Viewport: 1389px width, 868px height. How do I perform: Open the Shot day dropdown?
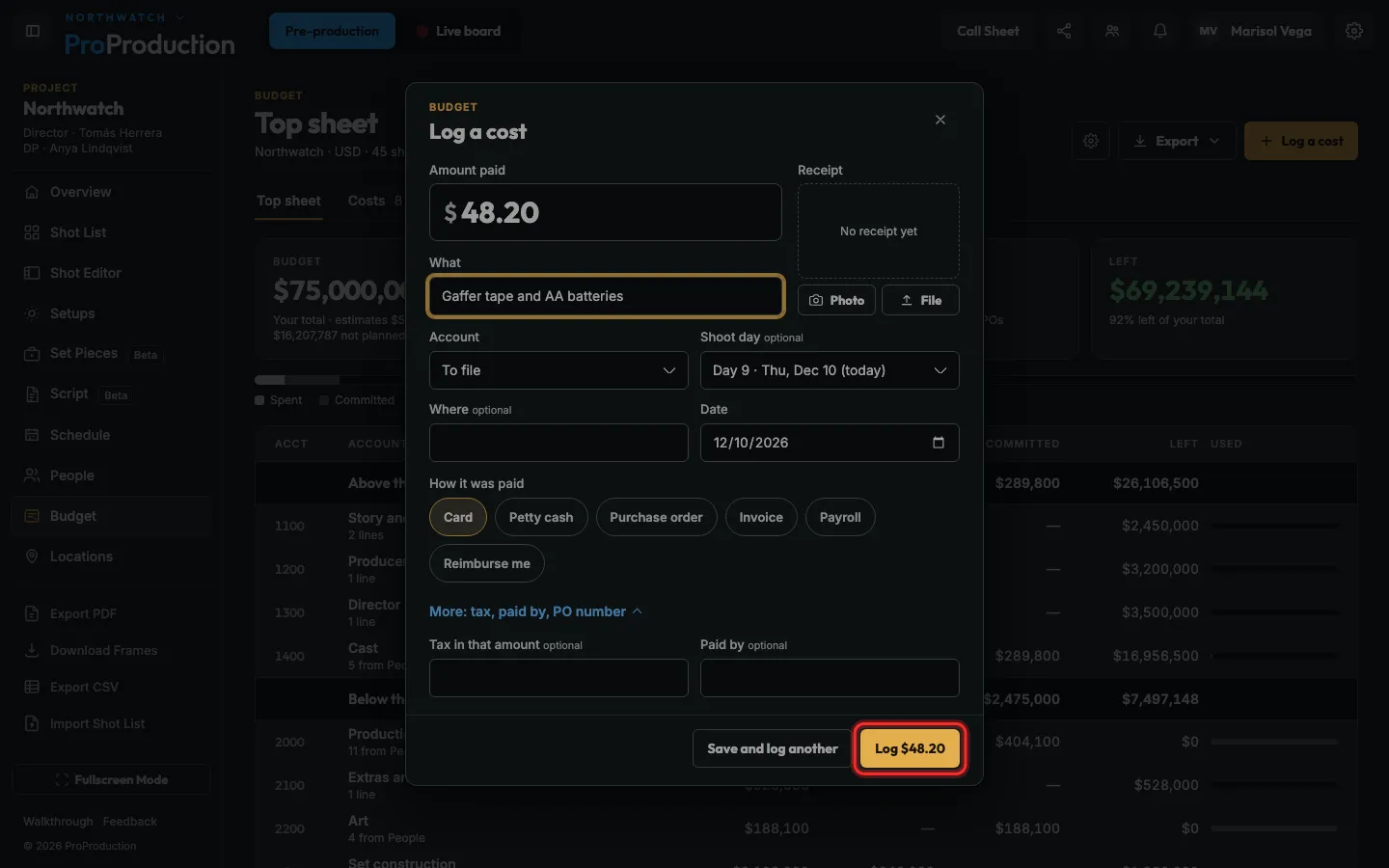[830, 370]
